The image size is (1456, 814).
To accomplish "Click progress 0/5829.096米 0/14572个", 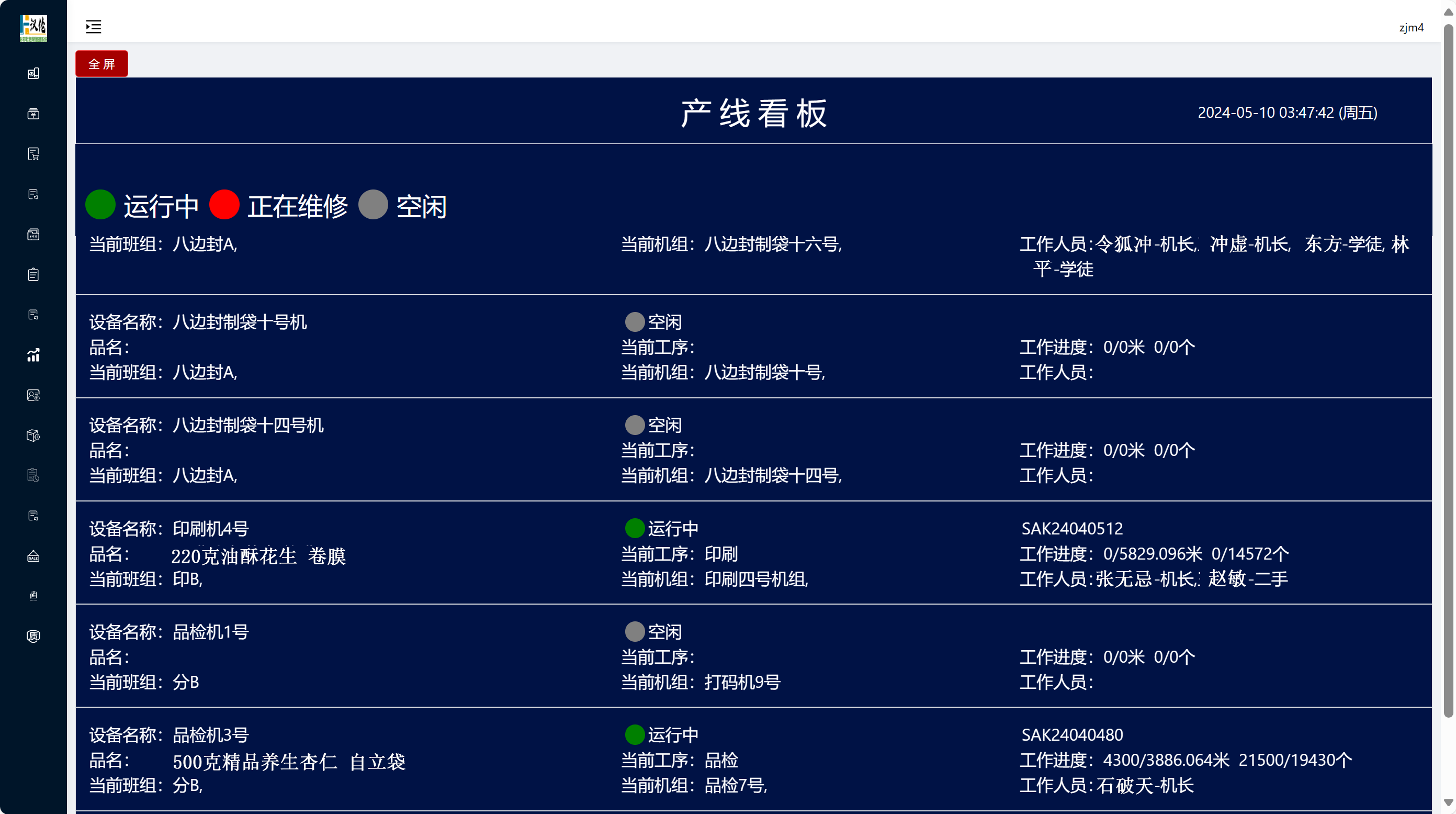I will pos(1196,554).
